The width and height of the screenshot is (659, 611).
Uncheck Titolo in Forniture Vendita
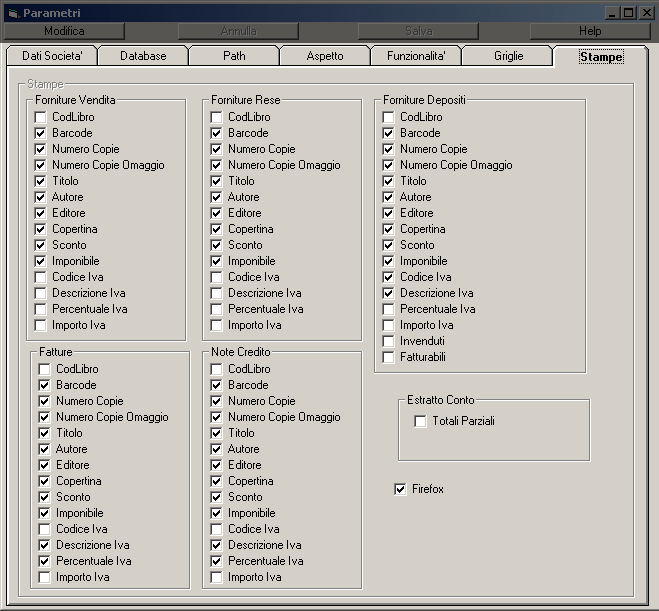pyautogui.click(x=40, y=181)
